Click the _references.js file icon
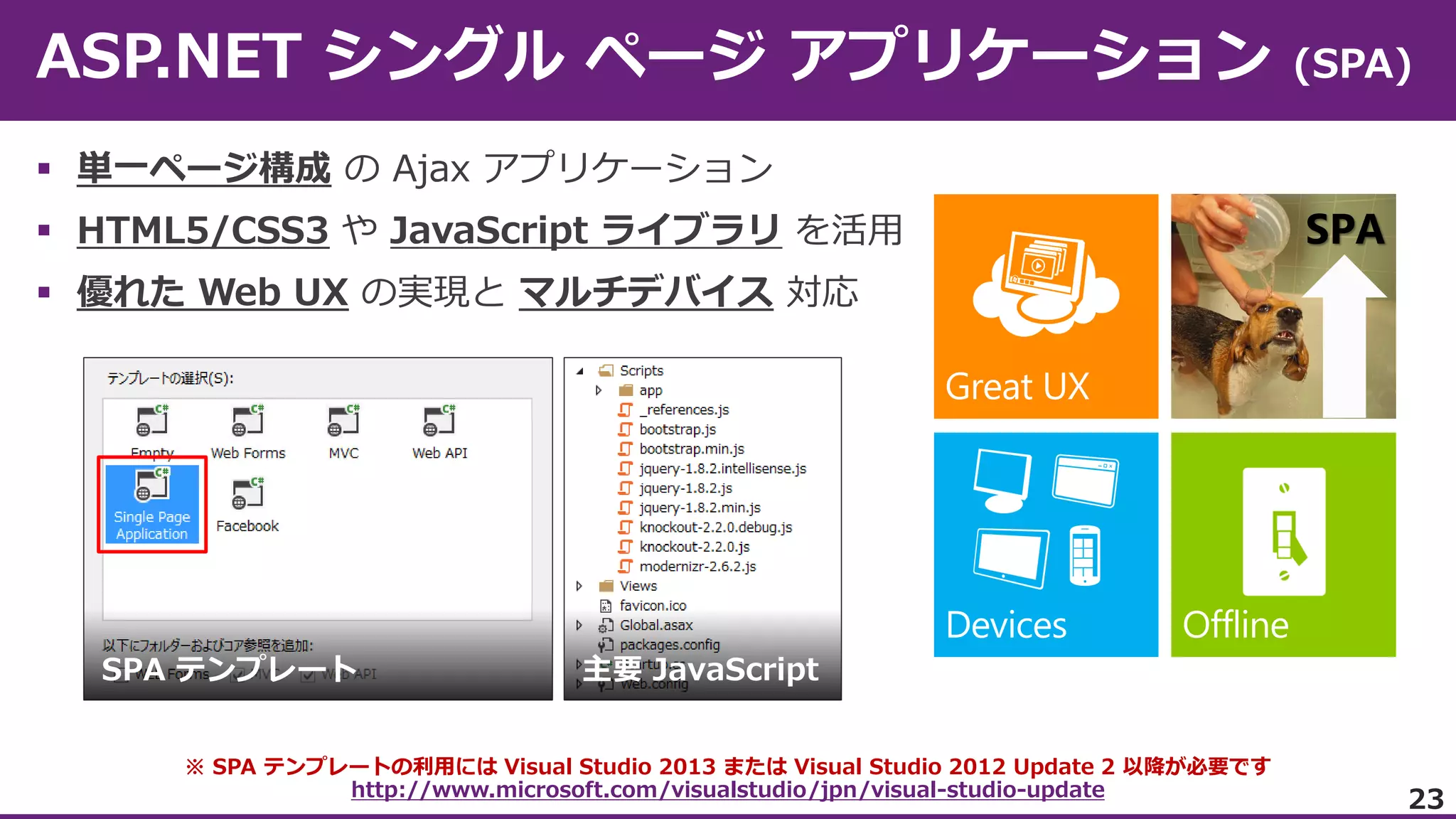The width and height of the screenshot is (1456, 819). [625, 409]
